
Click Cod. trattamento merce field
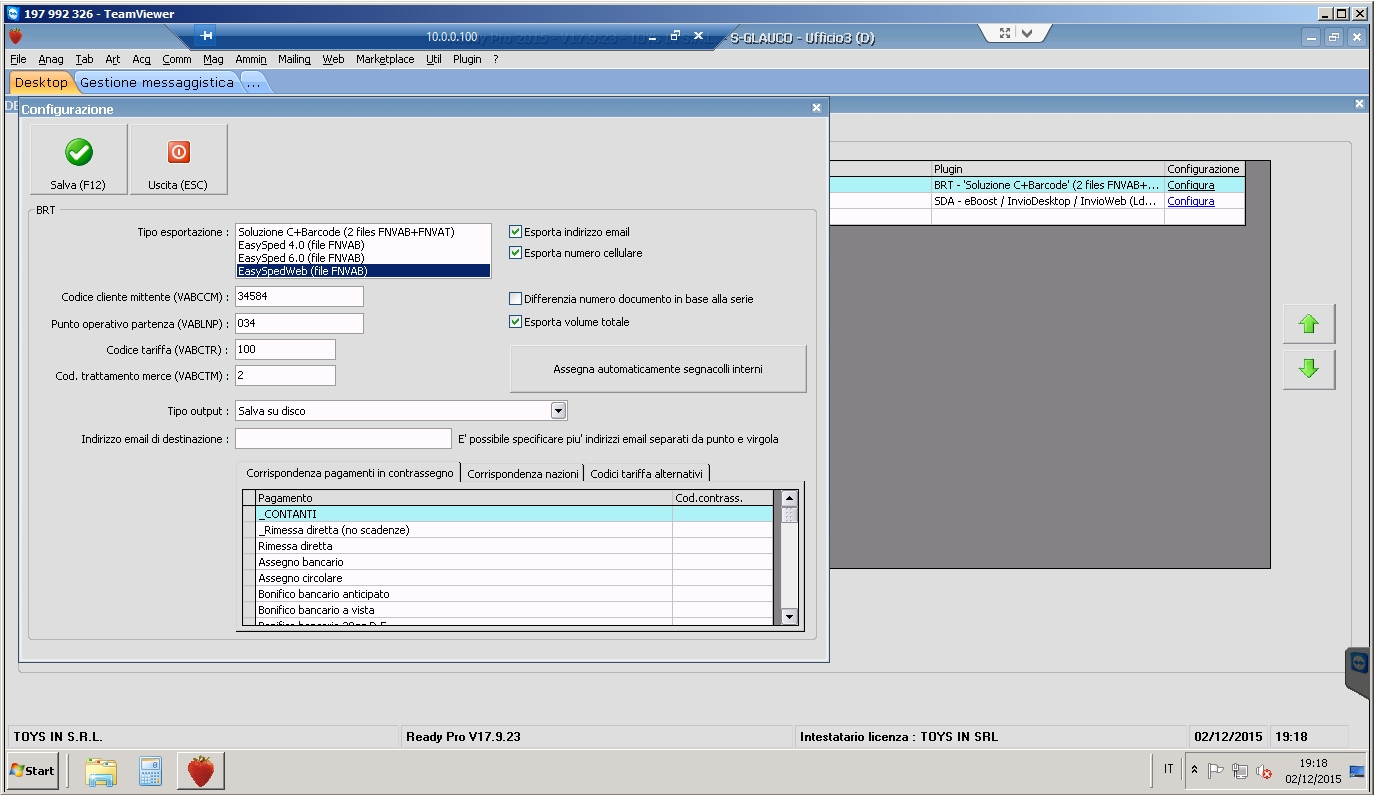tap(285, 375)
